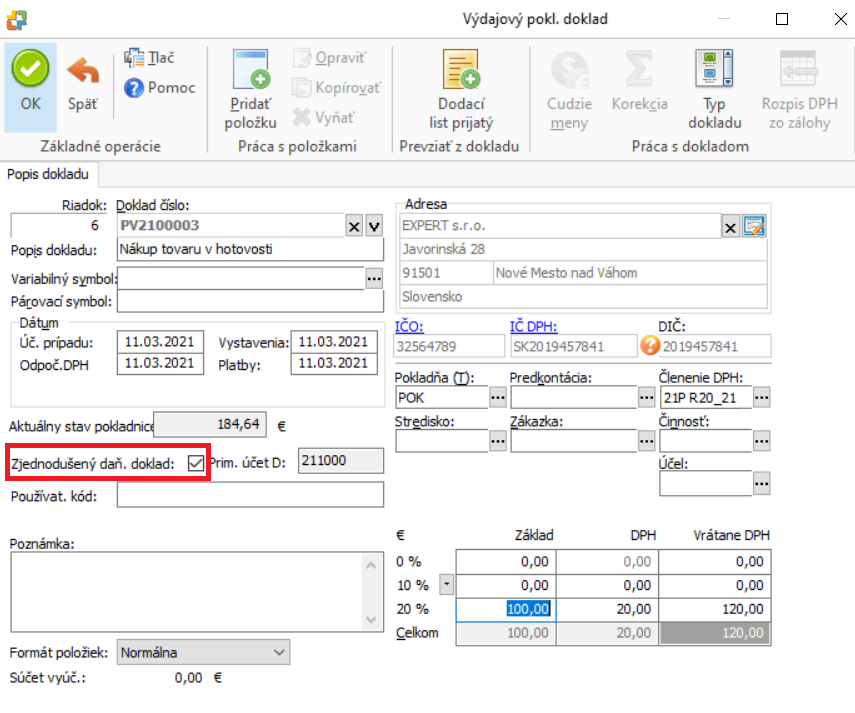
Task: Click the Stredisko input field
Action: point(442,440)
